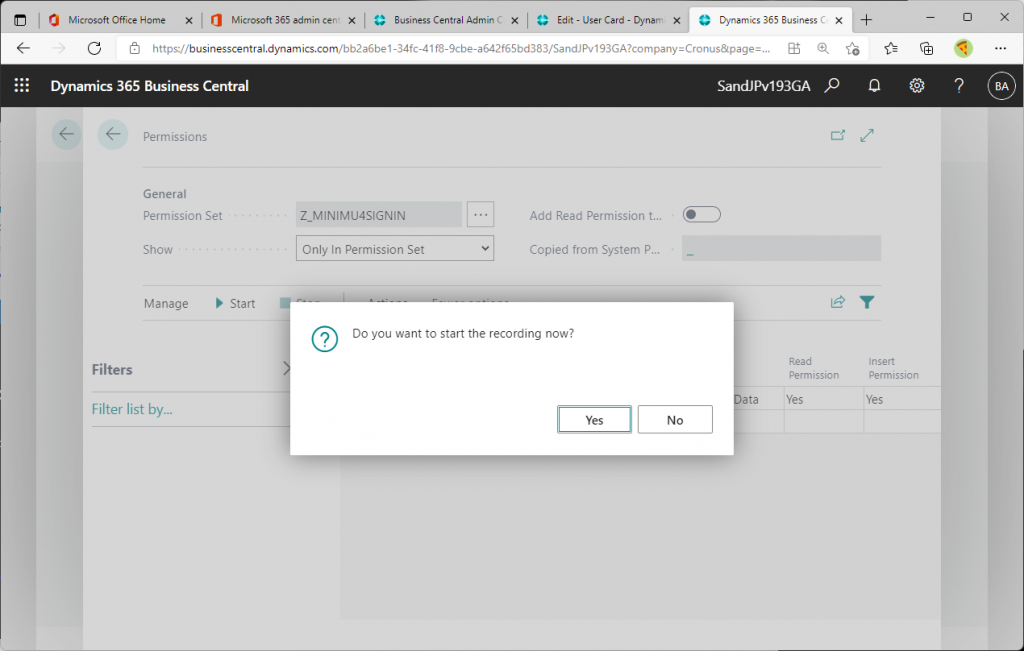
Task: Click Filter list by link
Action: pos(132,409)
